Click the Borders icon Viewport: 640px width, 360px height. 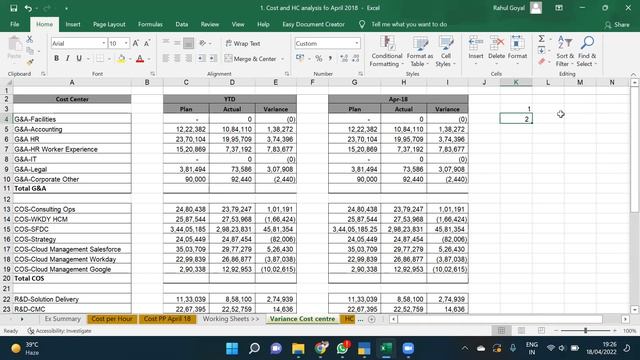click(x=100, y=59)
